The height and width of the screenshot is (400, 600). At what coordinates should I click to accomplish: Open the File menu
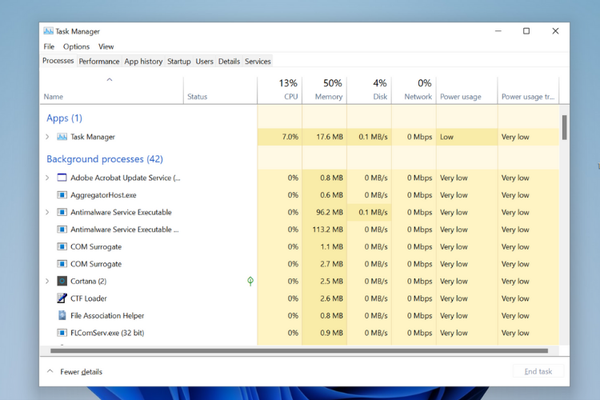click(49, 47)
